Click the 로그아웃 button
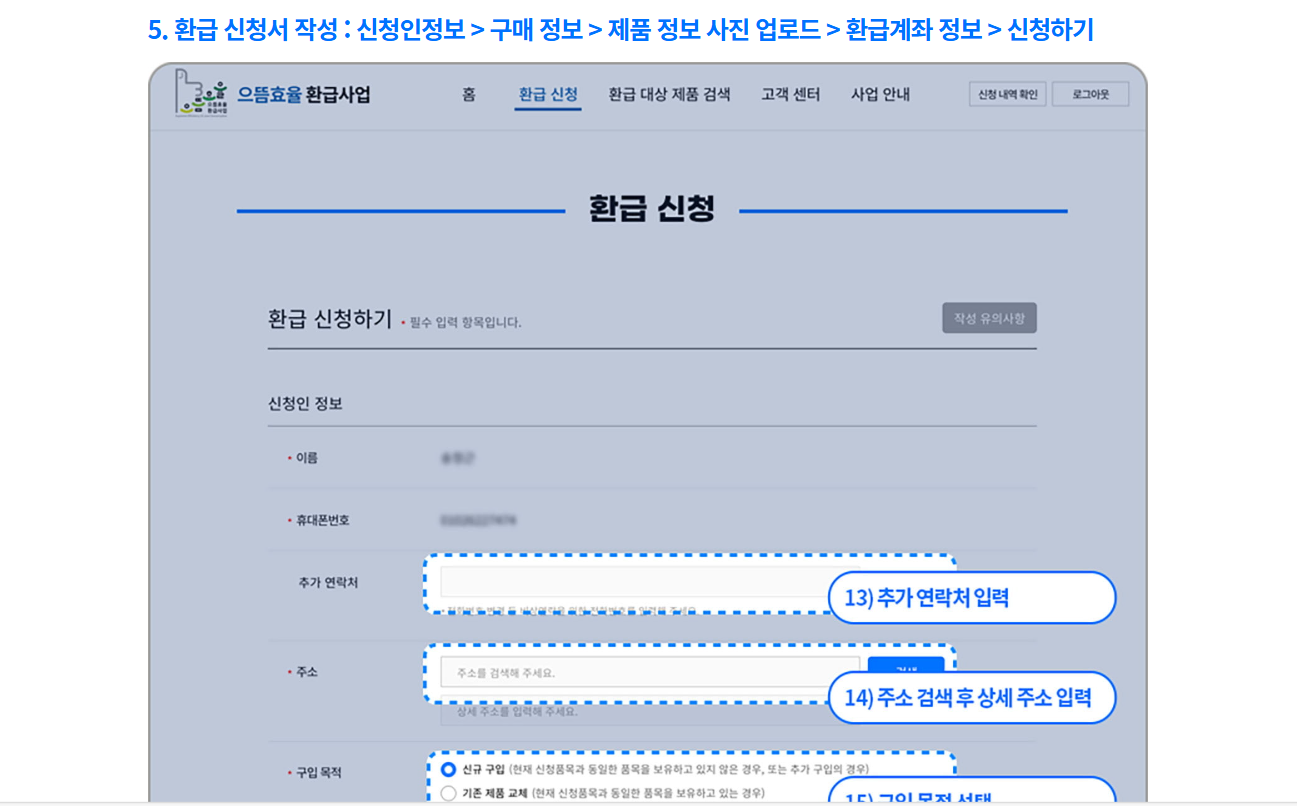The image size is (1297, 806). pyautogui.click(x=1090, y=93)
